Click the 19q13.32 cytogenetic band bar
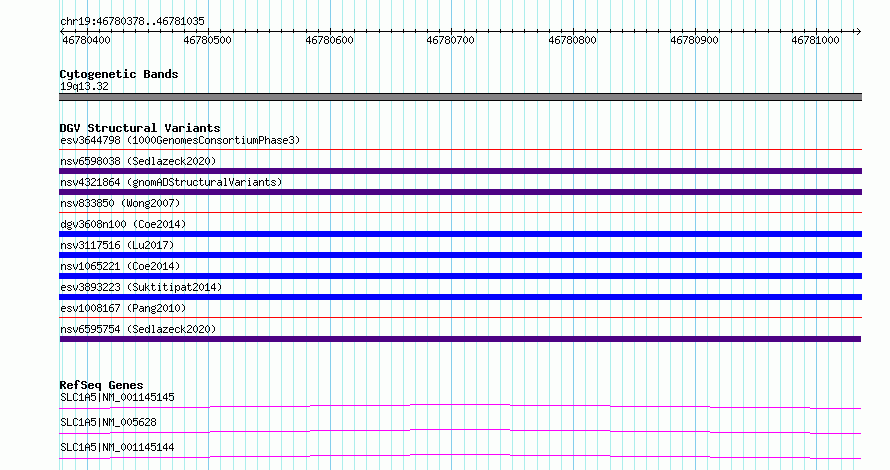Viewport: 890px width, 470px height. 460,97
